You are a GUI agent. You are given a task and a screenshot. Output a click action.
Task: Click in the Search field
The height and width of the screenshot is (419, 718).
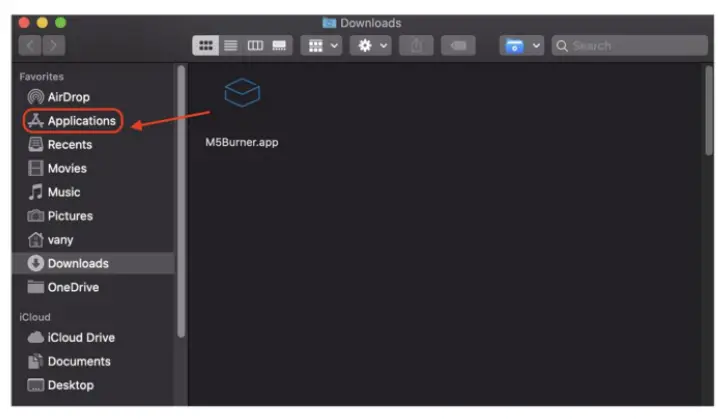click(630, 45)
